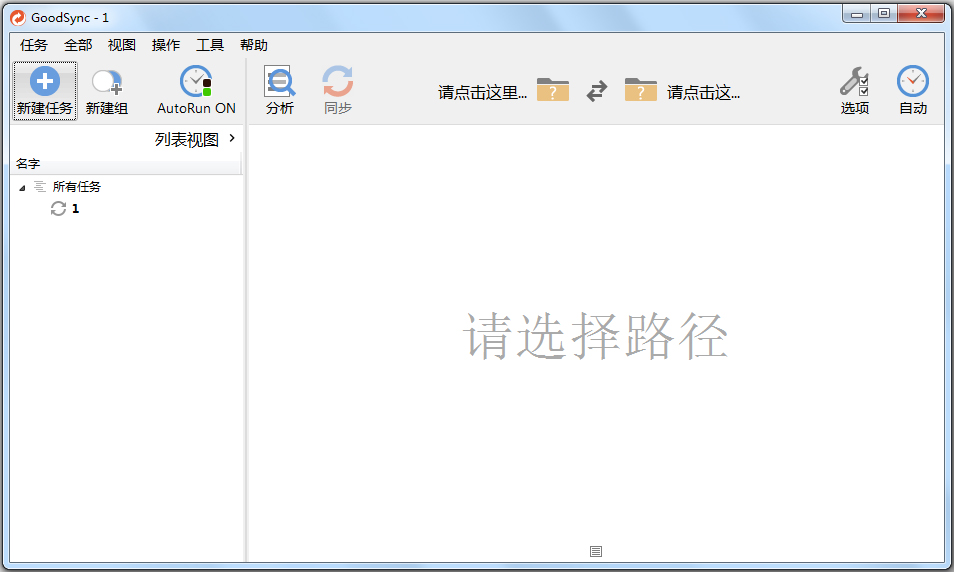The height and width of the screenshot is (572, 954).
Task: Click the 同步 (sync) arrows icon
Action: pos(338,81)
